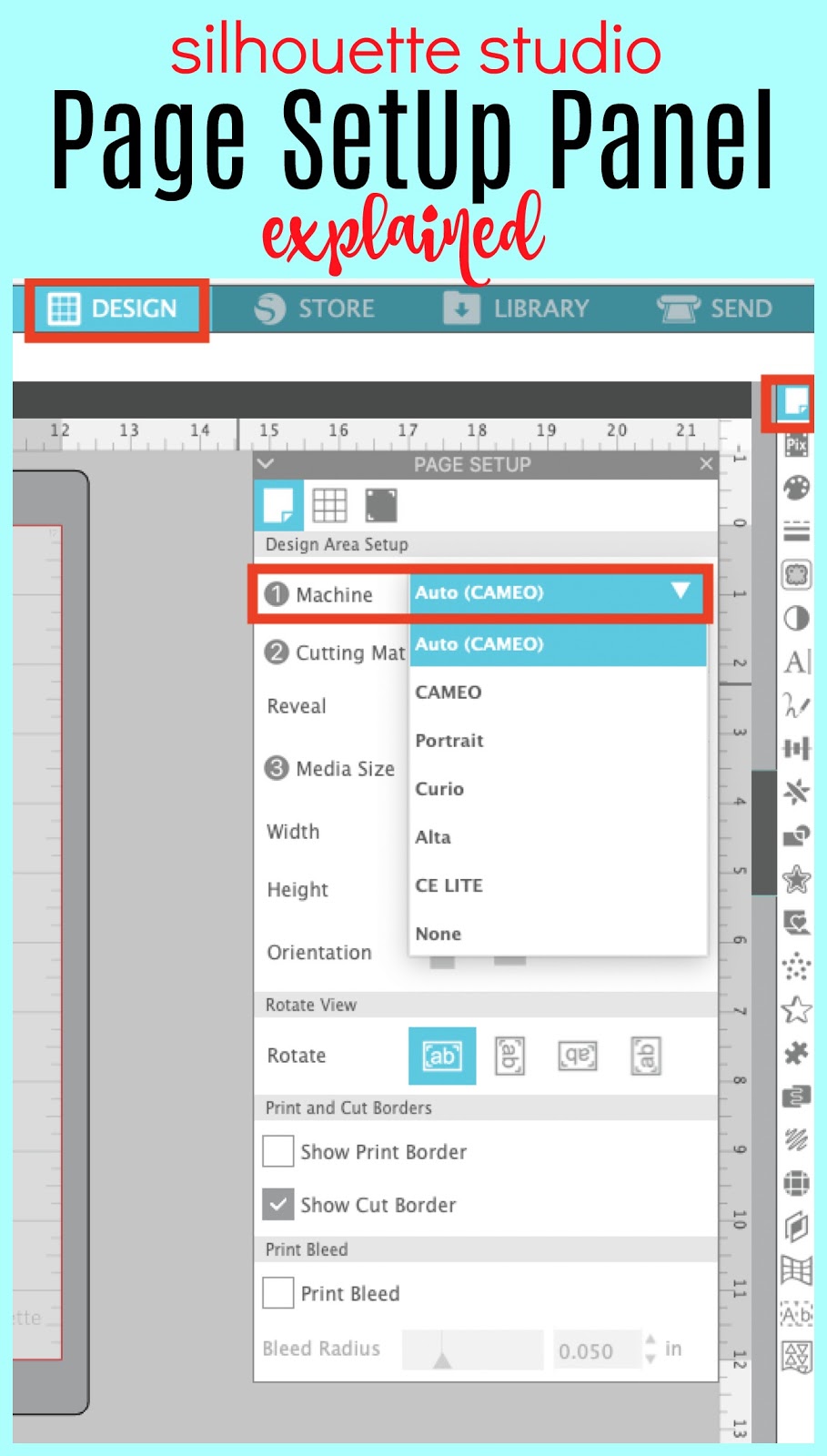The image size is (827, 1456).
Task: Select Alta in the machine list
Action: tap(558, 836)
